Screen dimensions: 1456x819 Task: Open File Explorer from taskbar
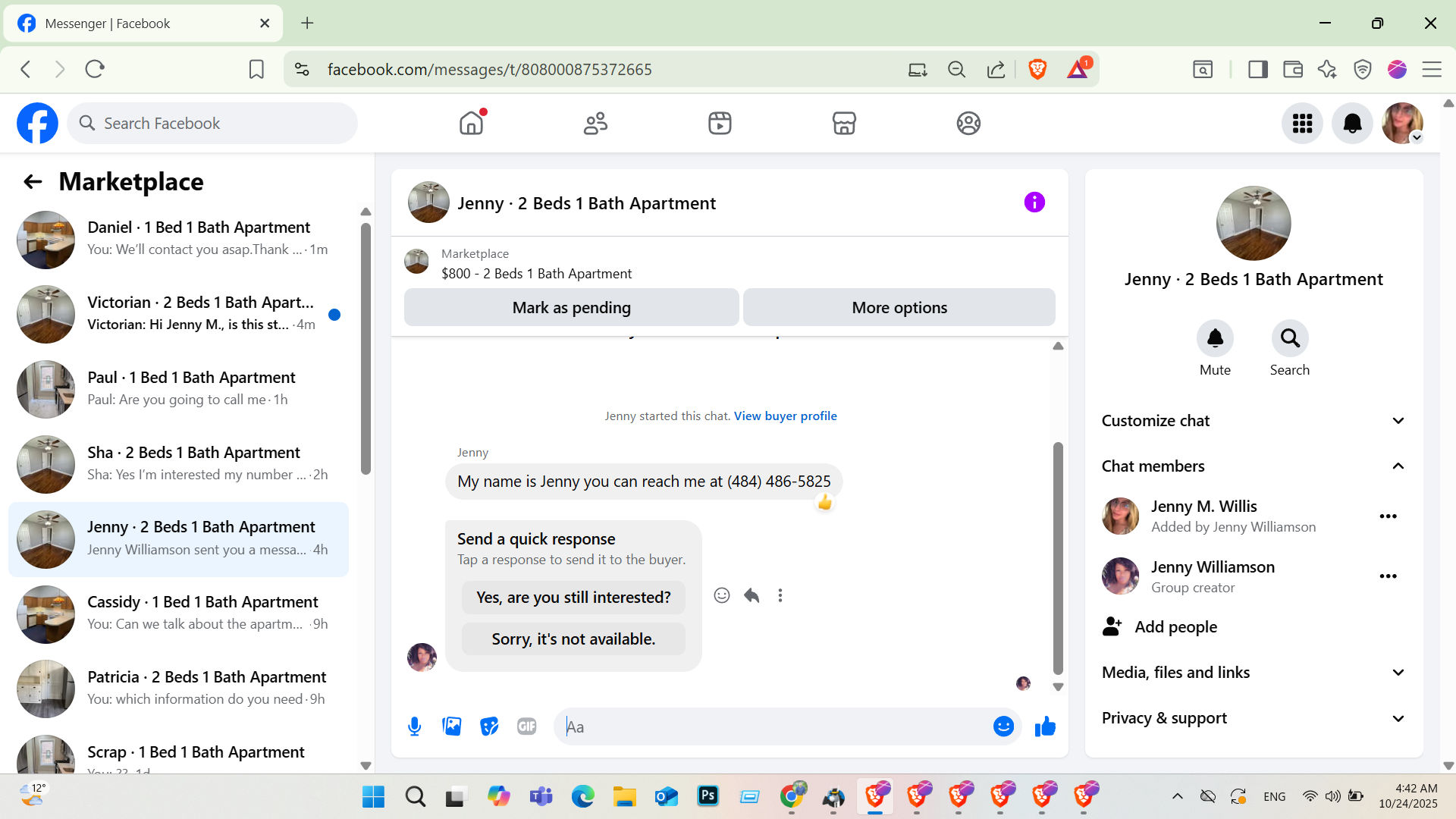coord(624,796)
